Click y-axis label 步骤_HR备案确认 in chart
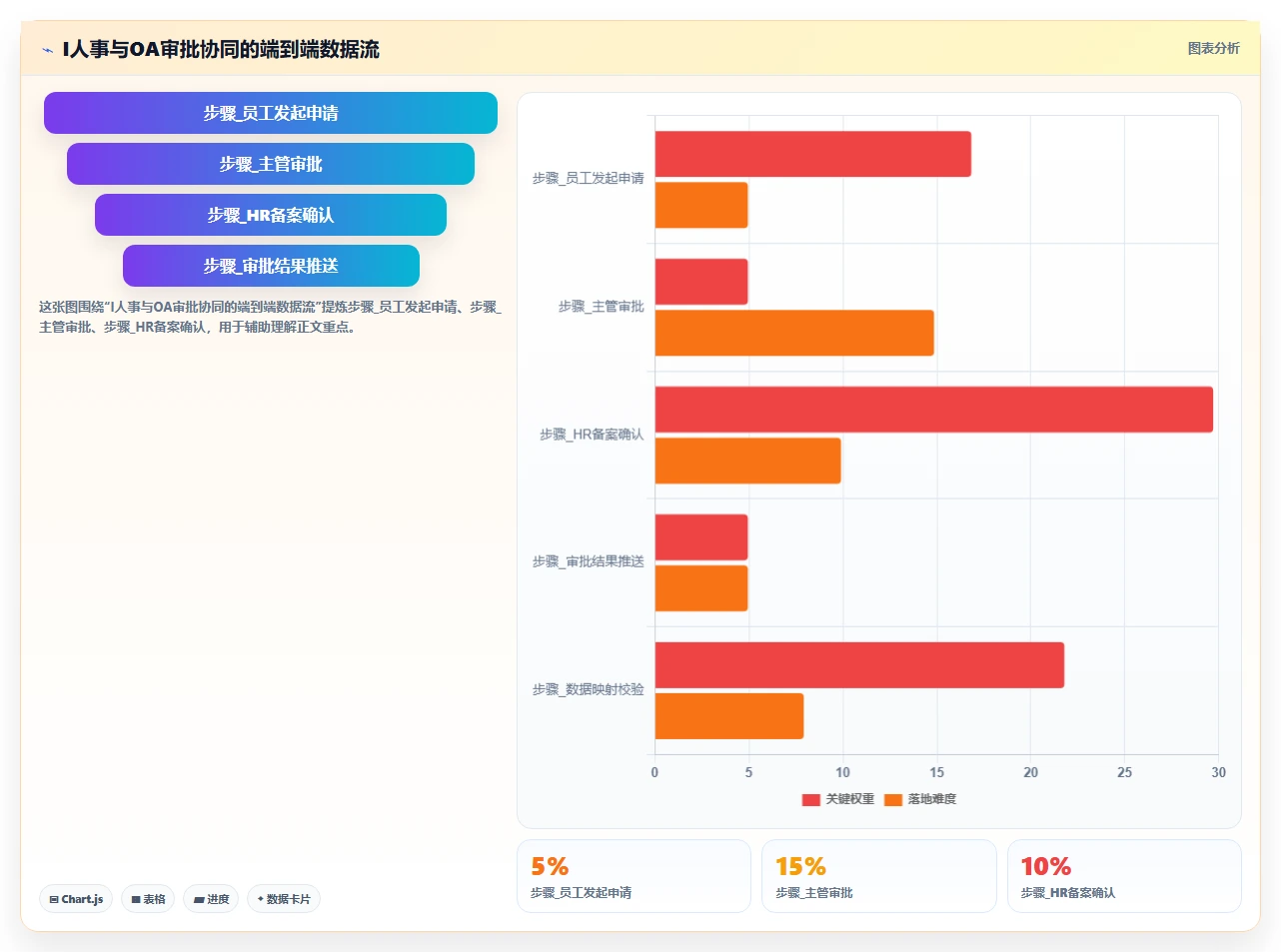This screenshot has width=1281, height=952. [x=592, y=435]
